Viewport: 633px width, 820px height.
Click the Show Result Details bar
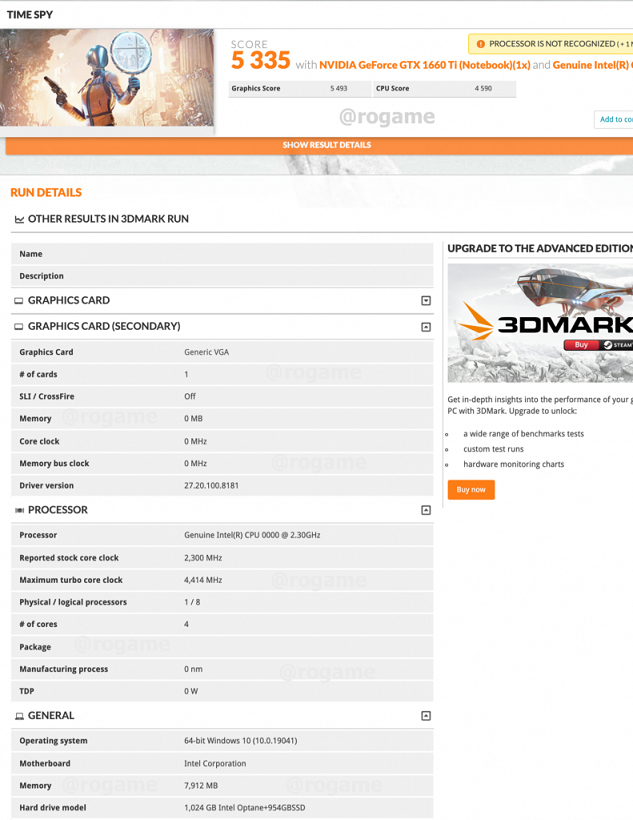(319, 145)
